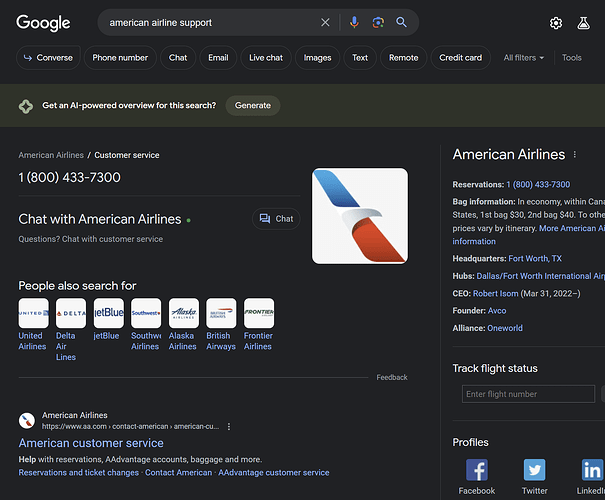Open American Airlines panel more options
The image size is (605, 500).
pos(575,155)
